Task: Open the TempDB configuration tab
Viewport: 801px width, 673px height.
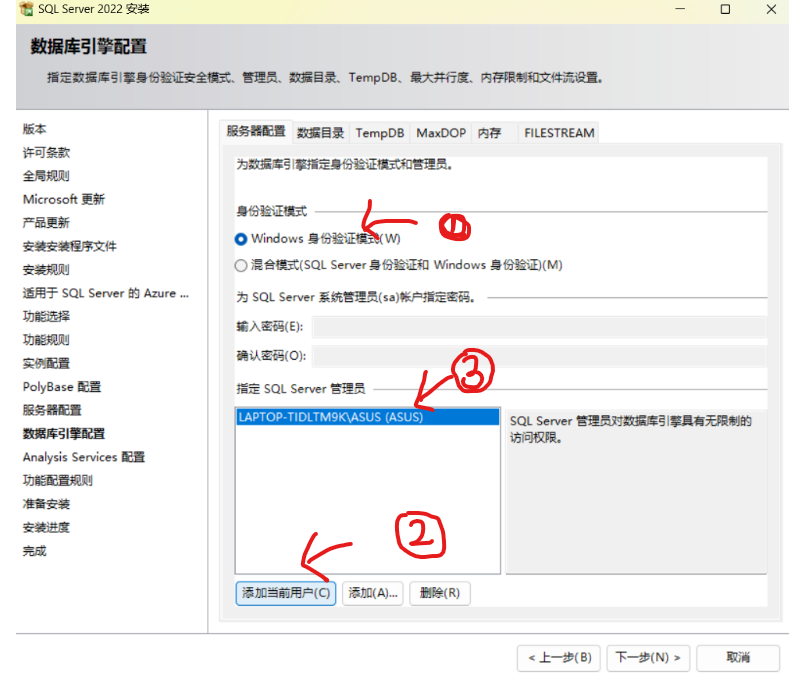Action: pos(379,131)
